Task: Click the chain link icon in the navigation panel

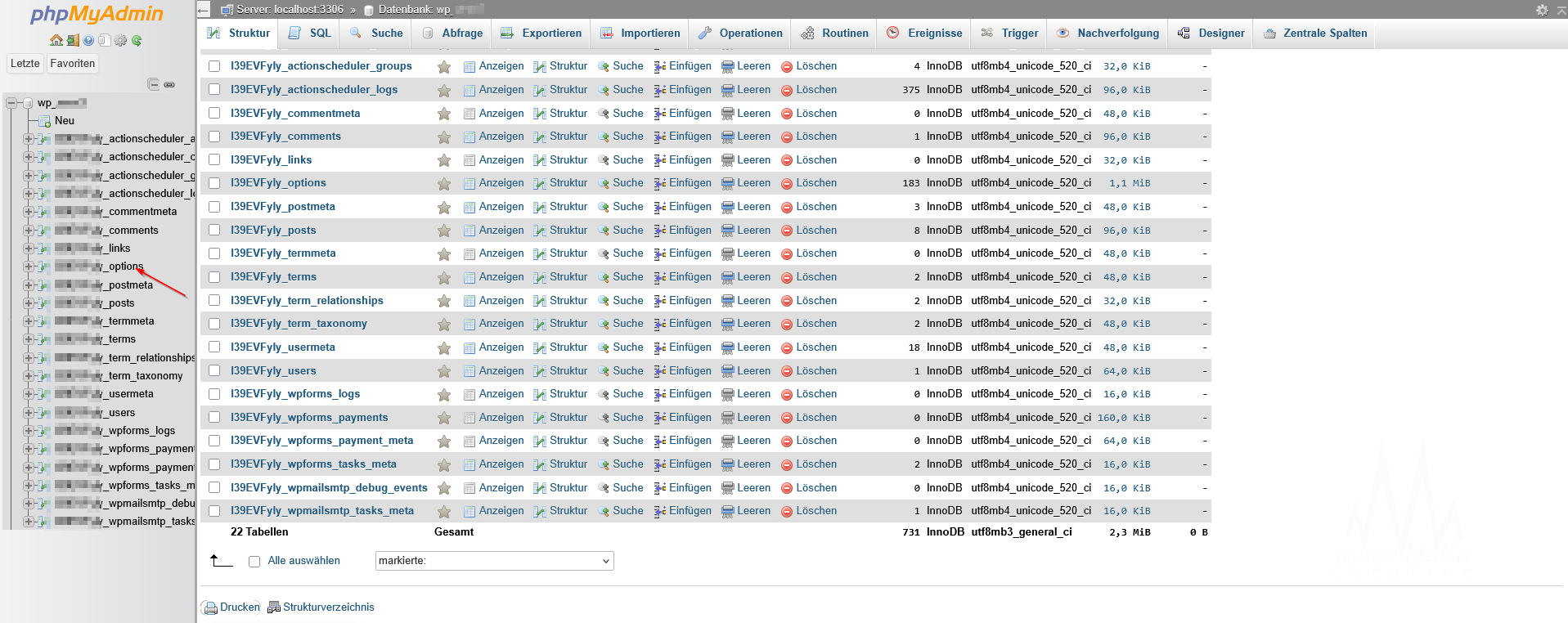Action: pyautogui.click(x=169, y=84)
